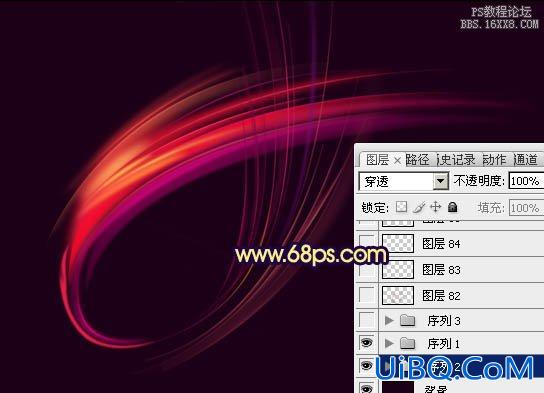Open the 穿透 blend mode dropdown
Viewport: 544px width, 393px height.
[440, 181]
